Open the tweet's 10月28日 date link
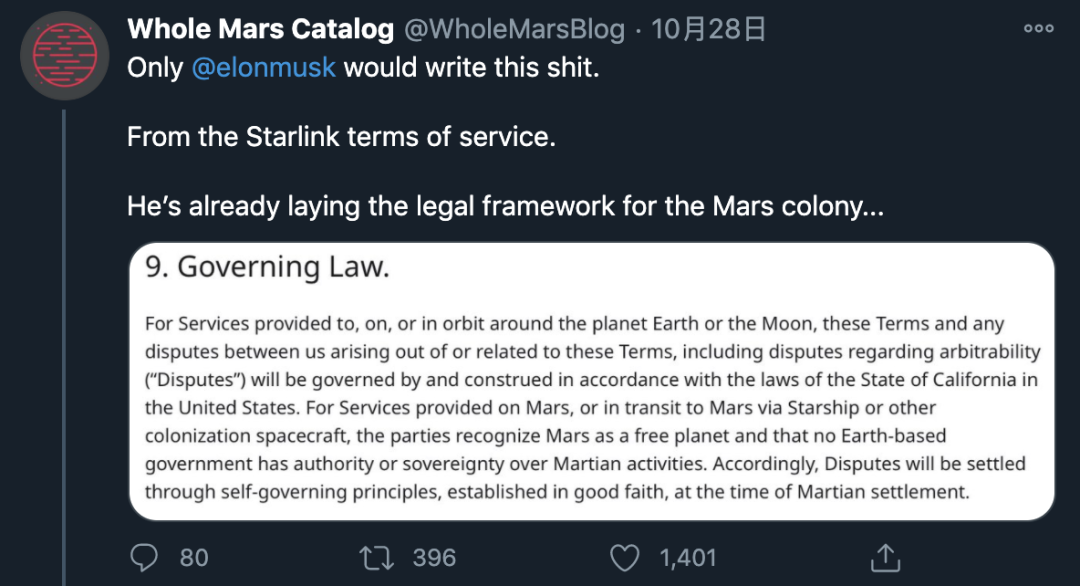Viewport: 1080px width, 586px height. point(709,29)
